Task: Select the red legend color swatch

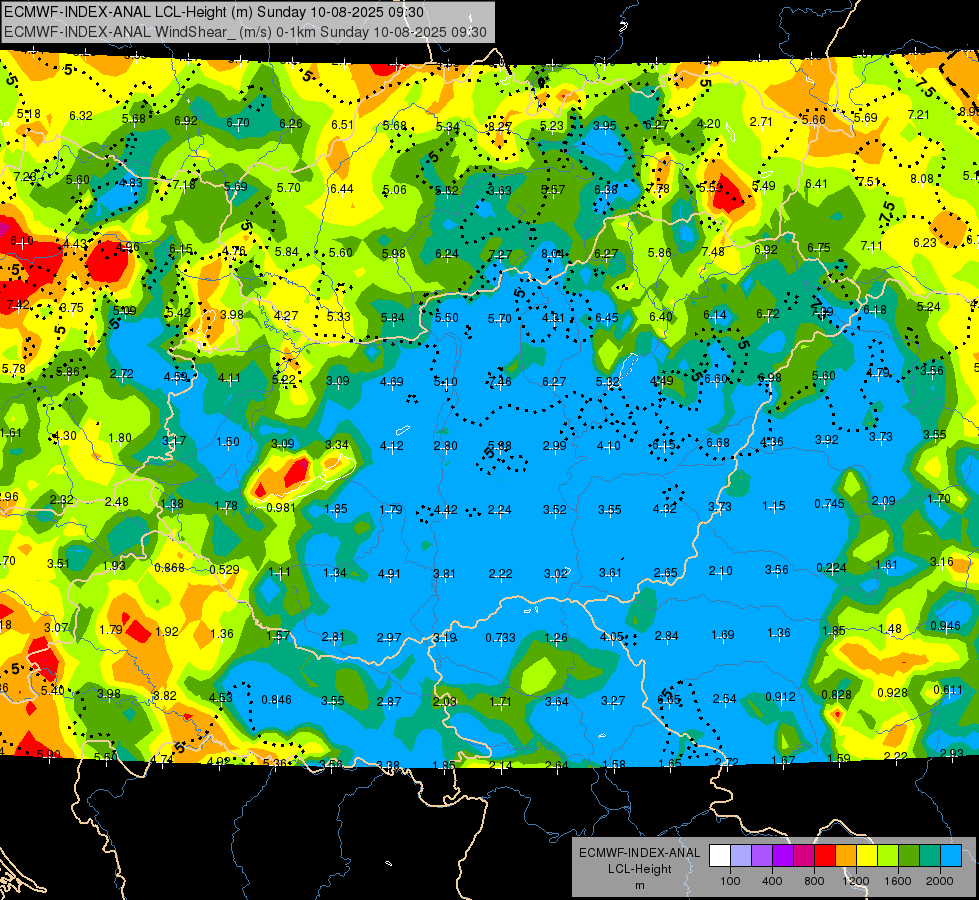Action: [825, 856]
